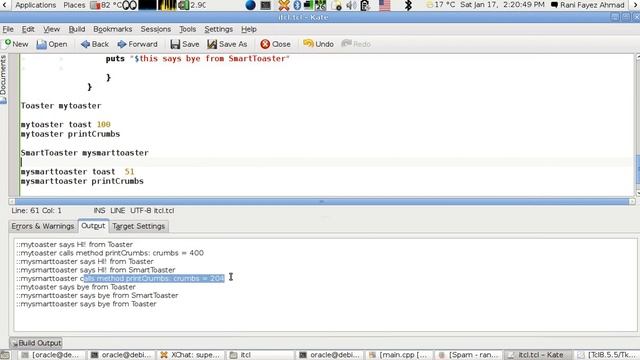Click 'mysmarttoaster toast 51' code line
Image resolution: width=640 pixels, height=360 pixels.
[77, 172]
